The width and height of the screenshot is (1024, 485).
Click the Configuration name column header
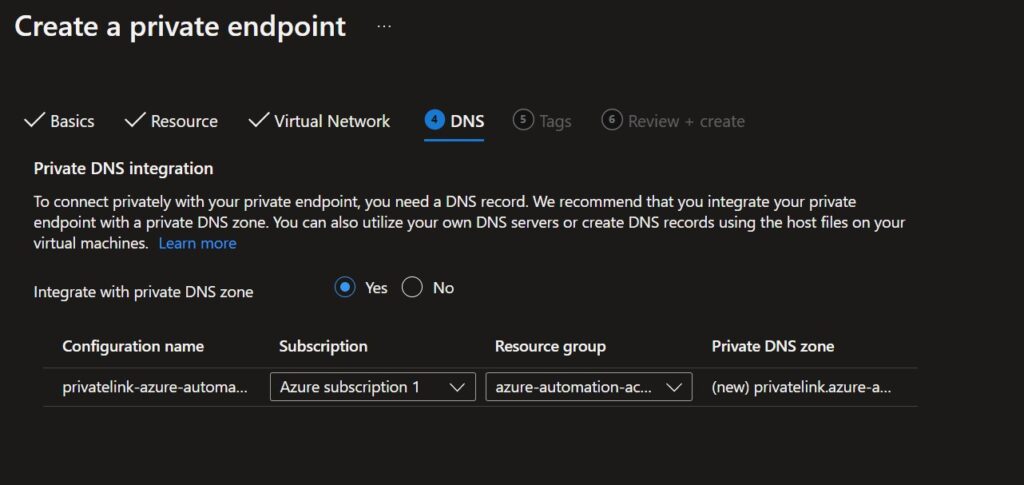pos(133,346)
